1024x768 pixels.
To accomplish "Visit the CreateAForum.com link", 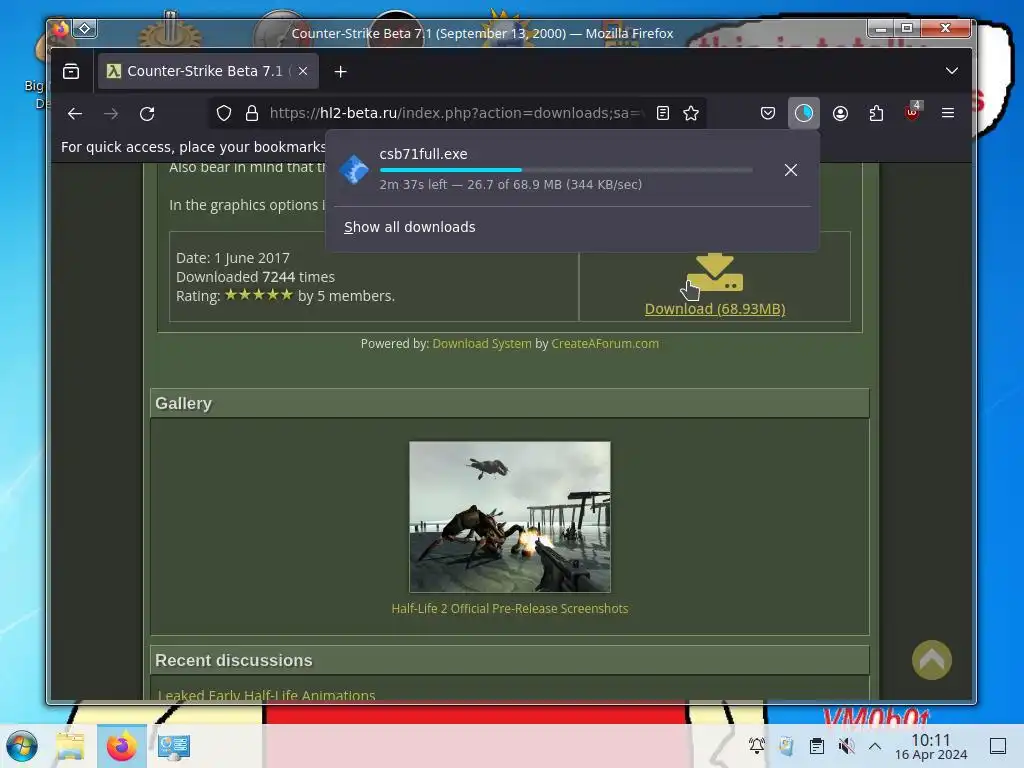I will tap(605, 344).
